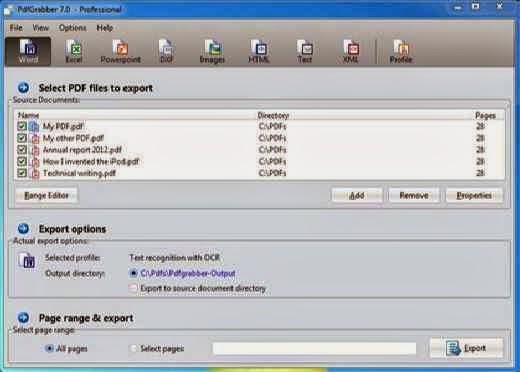Image resolution: width=520 pixels, height=372 pixels.
Task: Click the arrow icon beside Page range & export
Action: 23,318
